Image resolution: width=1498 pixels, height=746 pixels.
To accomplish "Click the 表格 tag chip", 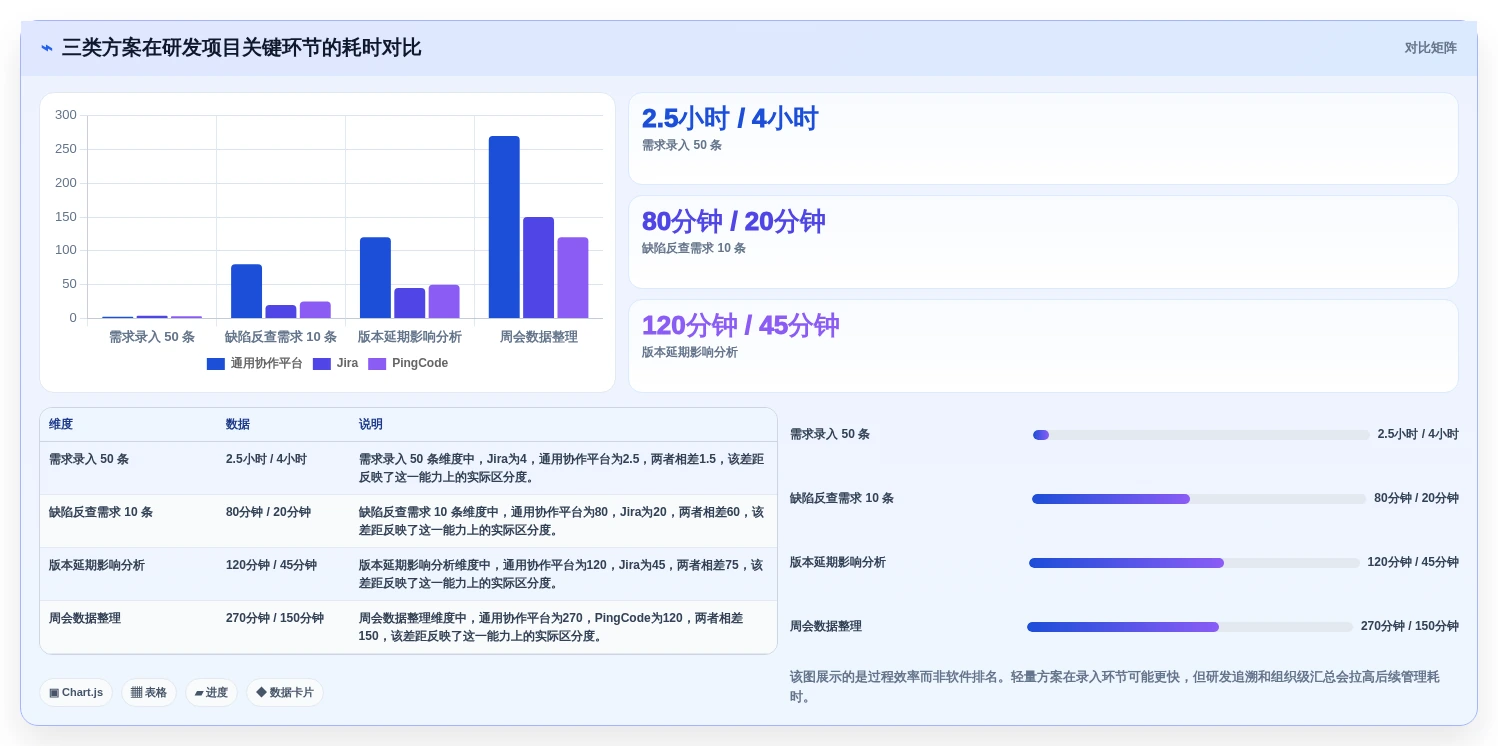I will click(x=149, y=692).
